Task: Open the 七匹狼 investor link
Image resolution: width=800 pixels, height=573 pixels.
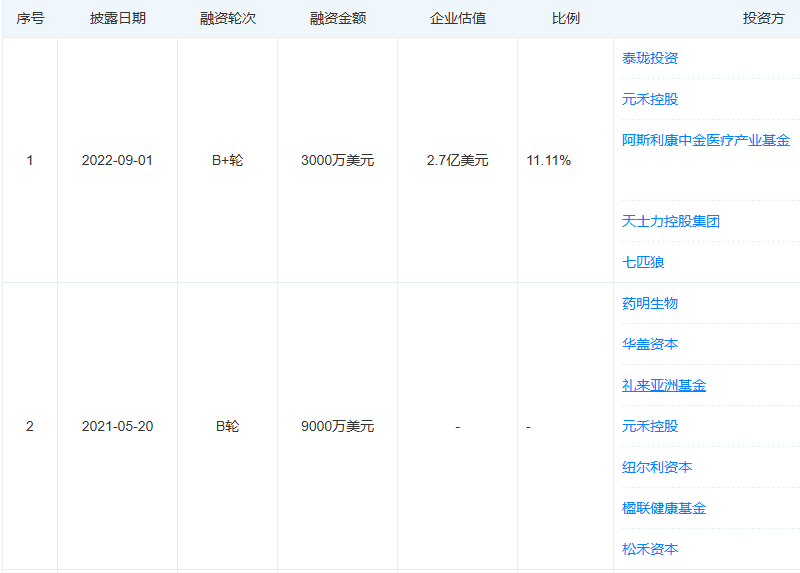Action: click(643, 262)
